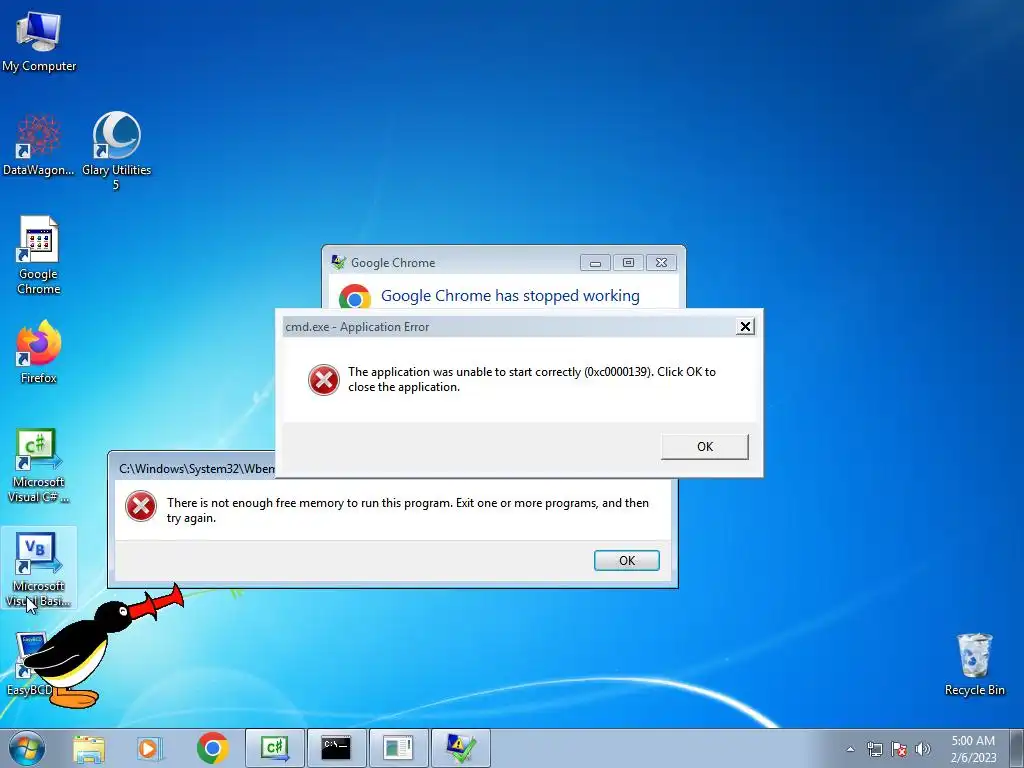Viewport: 1024px width, 768px height.
Task: Close the cmd.exe Application Error dialog
Action: [x=745, y=327]
